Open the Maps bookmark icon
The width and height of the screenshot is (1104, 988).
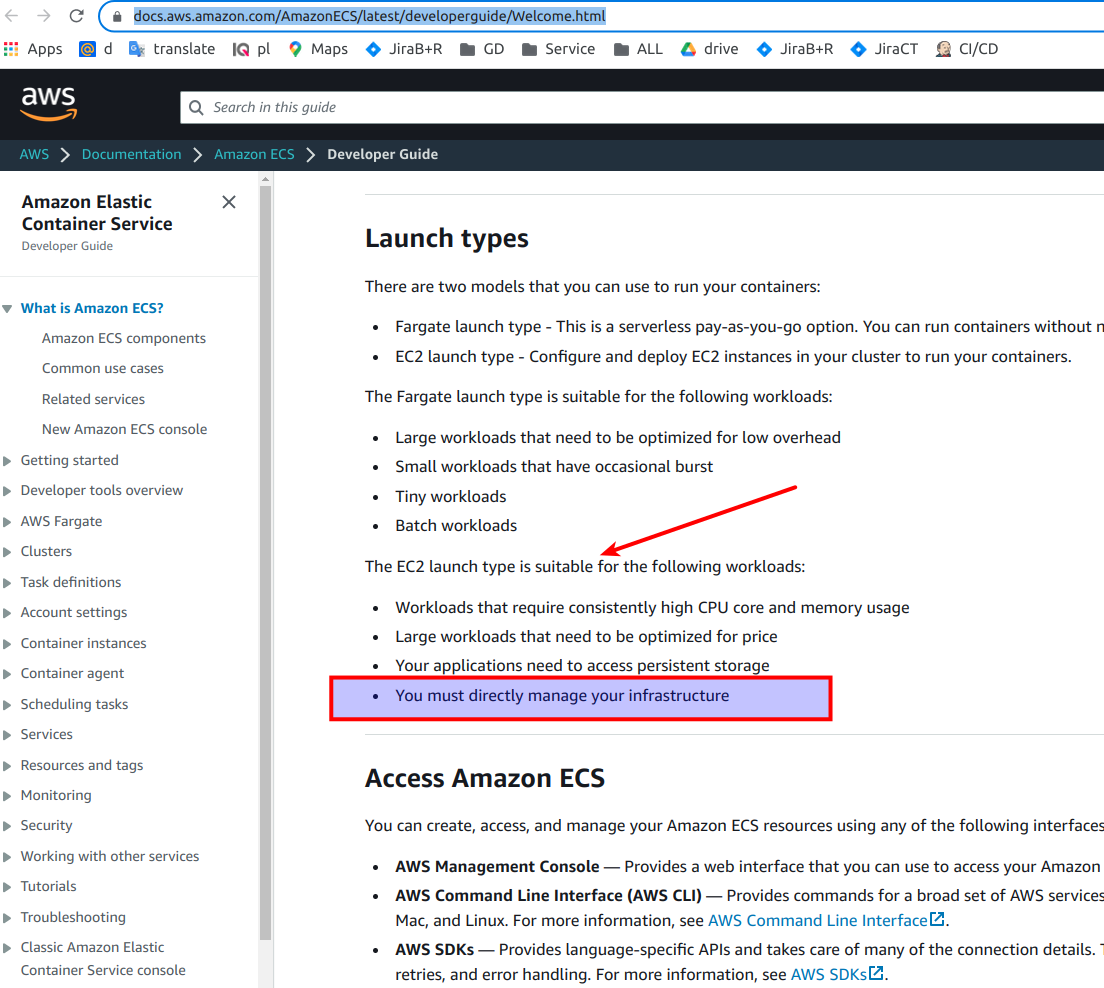point(296,48)
